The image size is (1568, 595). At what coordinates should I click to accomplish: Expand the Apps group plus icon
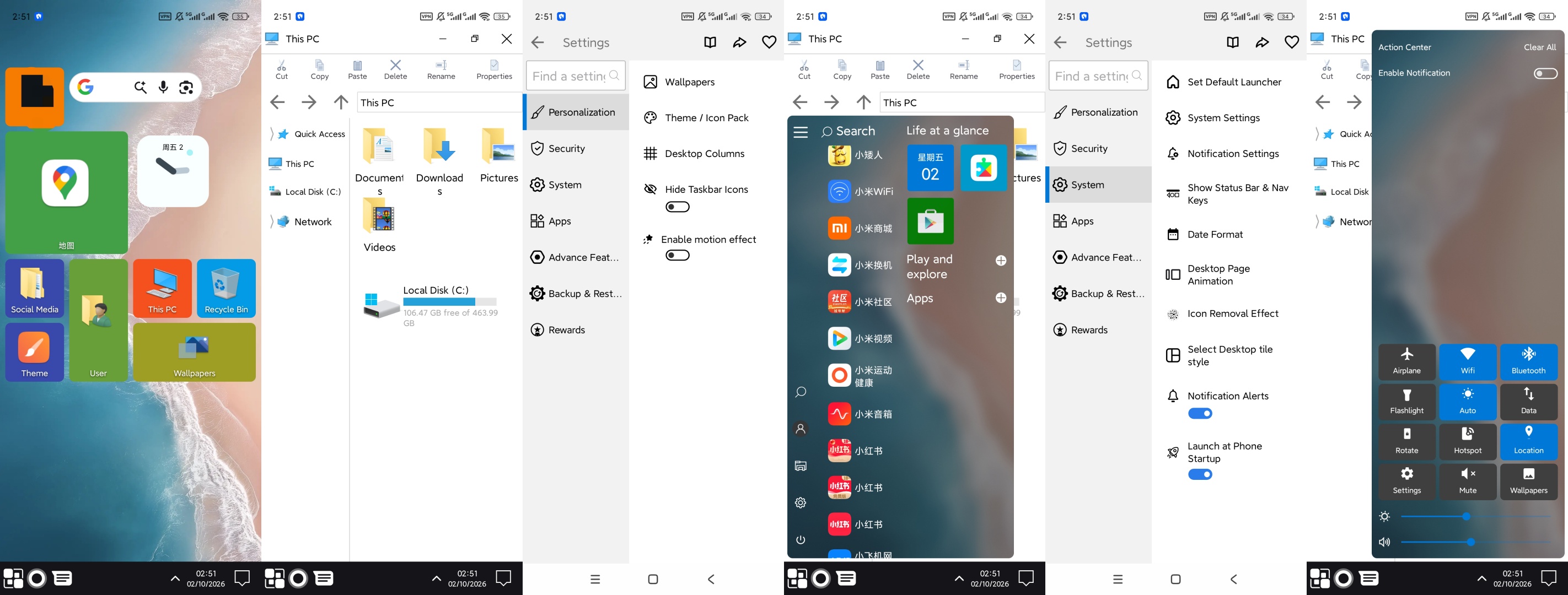coord(1001,298)
